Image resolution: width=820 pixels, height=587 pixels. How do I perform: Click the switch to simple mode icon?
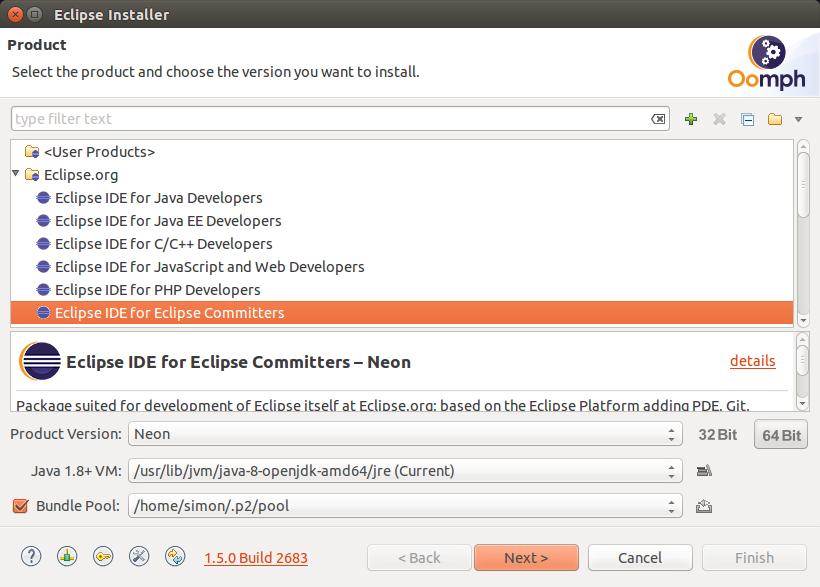(175, 556)
